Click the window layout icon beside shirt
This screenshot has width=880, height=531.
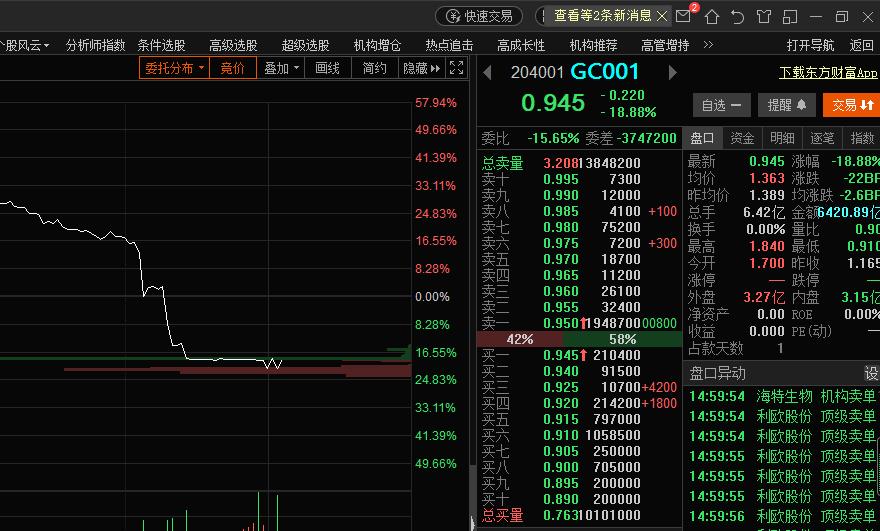[790, 17]
